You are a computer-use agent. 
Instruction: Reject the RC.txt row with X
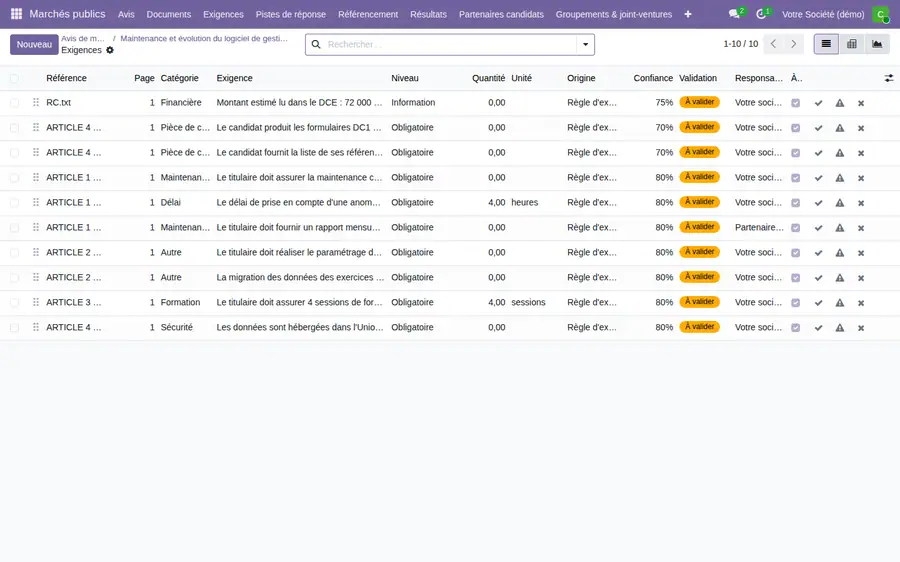pos(861,103)
